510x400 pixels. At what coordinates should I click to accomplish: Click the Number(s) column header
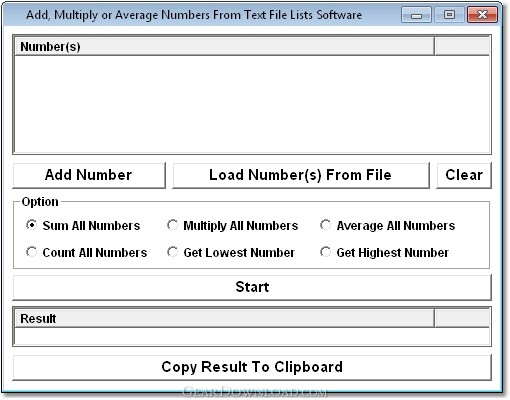tap(224, 46)
